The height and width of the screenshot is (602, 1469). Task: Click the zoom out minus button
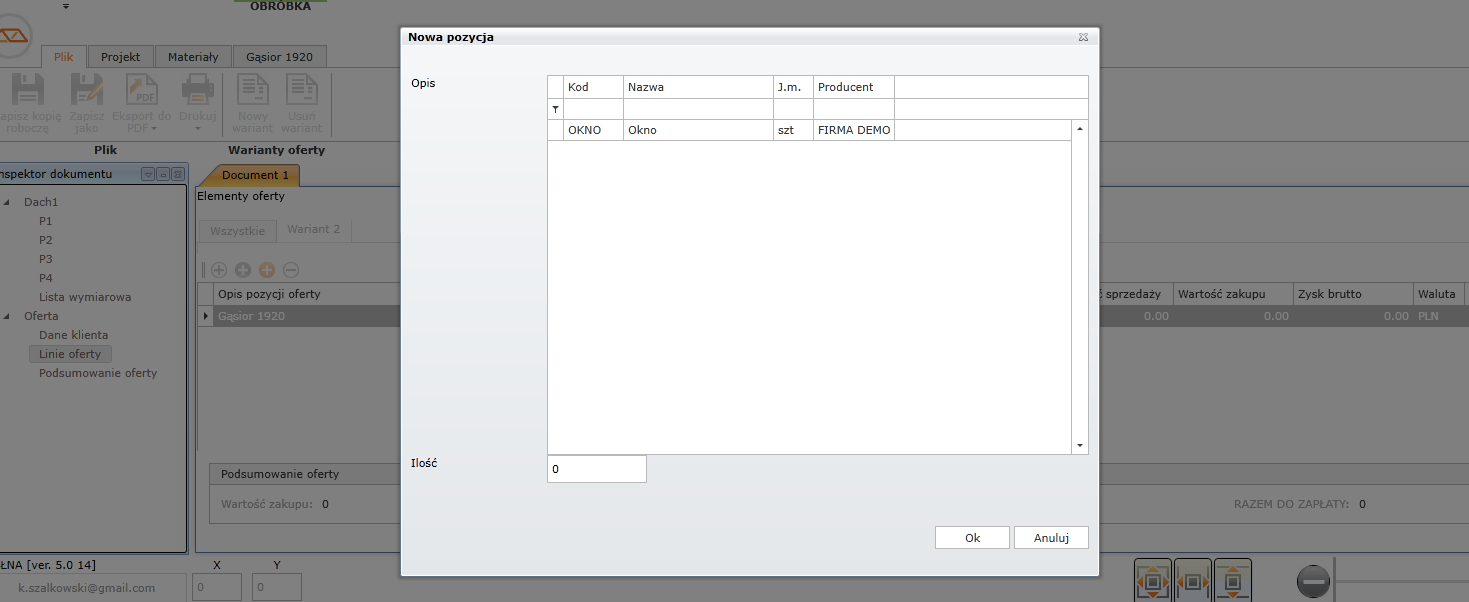(x=1314, y=581)
